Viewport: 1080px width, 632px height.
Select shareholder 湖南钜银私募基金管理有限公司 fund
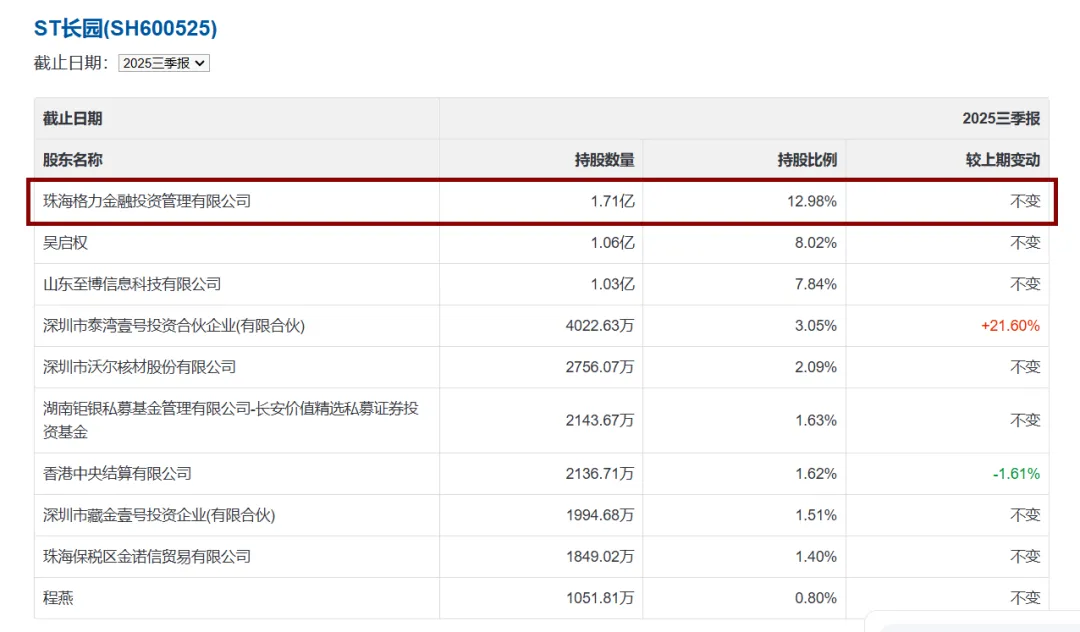point(231,420)
